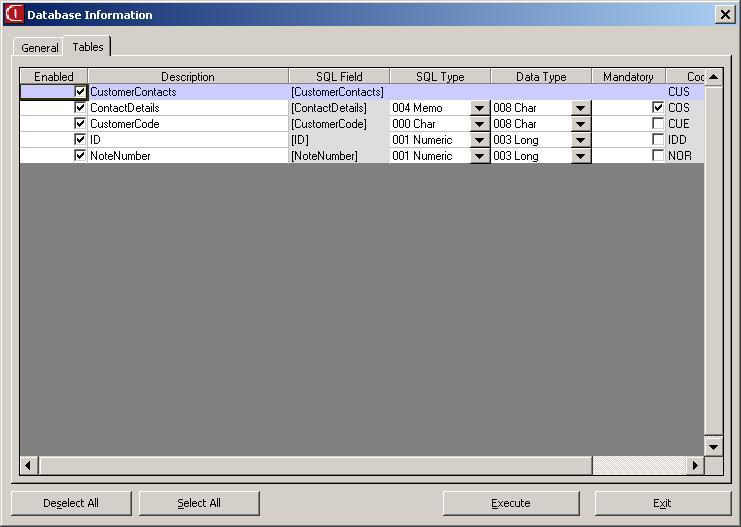The width and height of the screenshot is (741, 527).
Task: Select the NoteNumber description cell
Action: click(188, 156)
